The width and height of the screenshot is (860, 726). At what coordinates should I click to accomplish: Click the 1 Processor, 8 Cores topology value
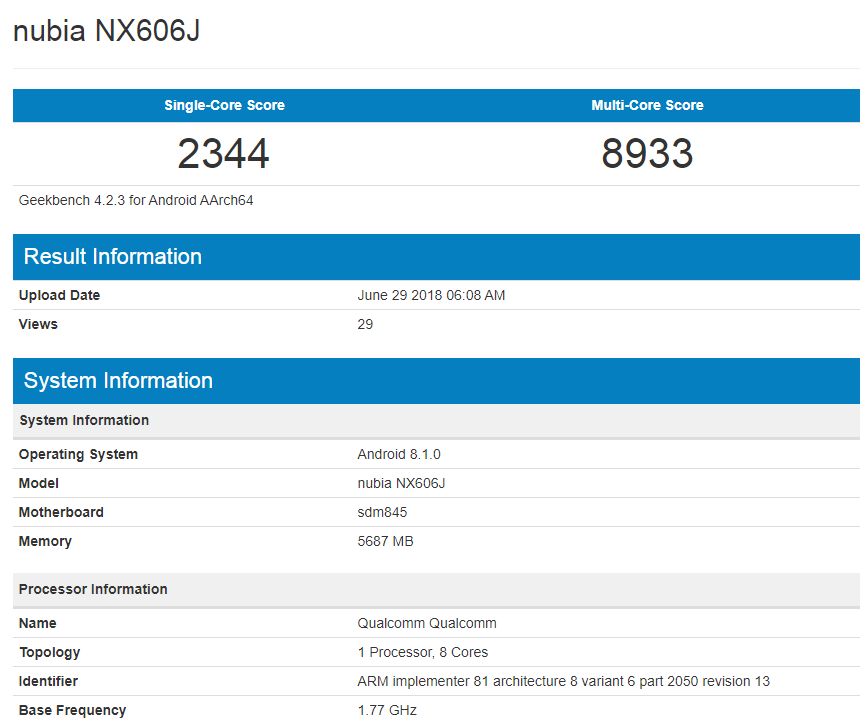423,652
